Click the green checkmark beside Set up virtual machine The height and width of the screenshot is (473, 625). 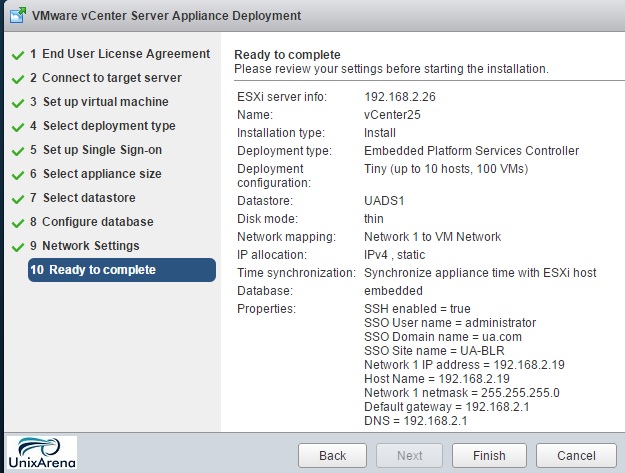(18, 103)
